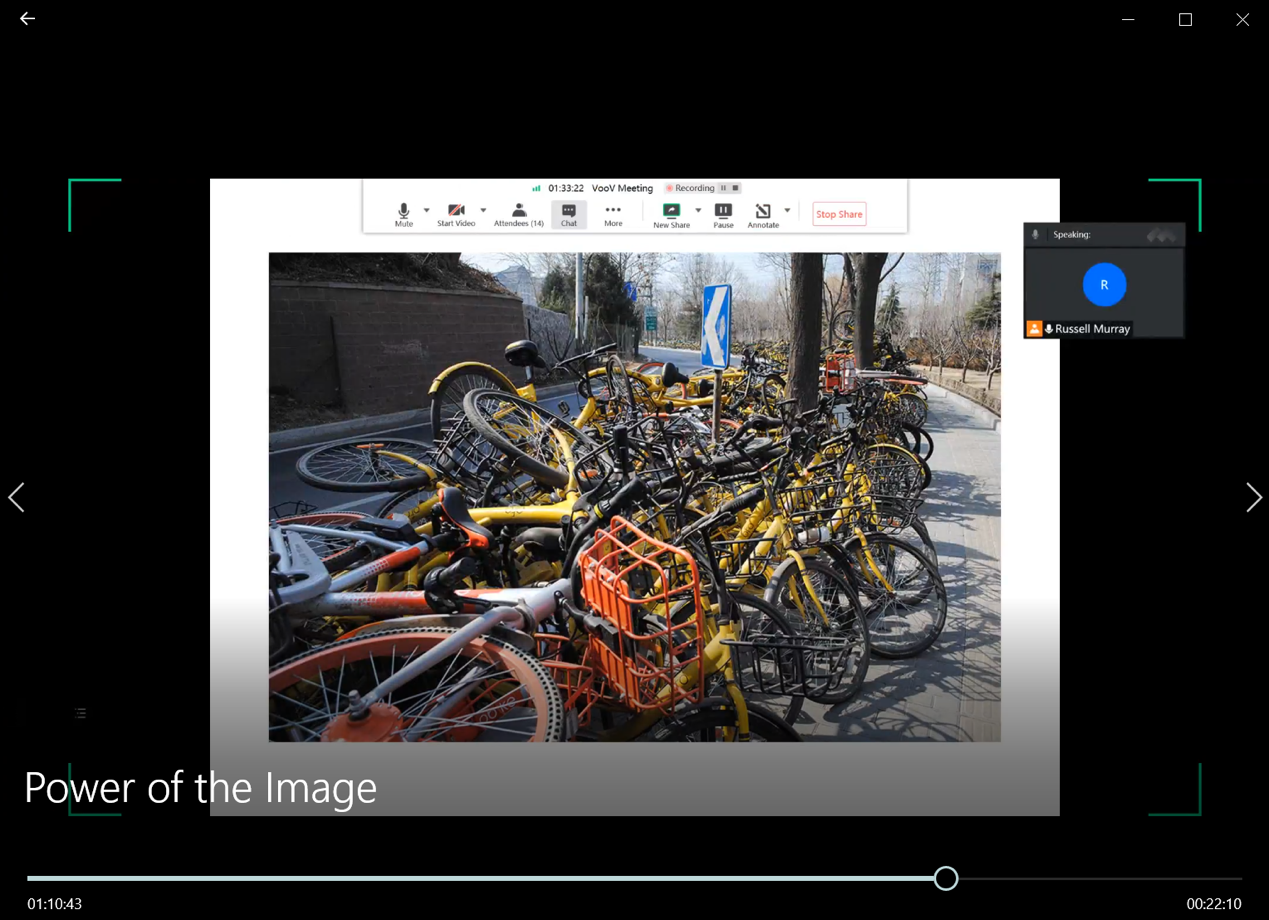The image size is (1269, 920).
Task: Go back using the top-left arrow
Action: (x=27, y=19)
